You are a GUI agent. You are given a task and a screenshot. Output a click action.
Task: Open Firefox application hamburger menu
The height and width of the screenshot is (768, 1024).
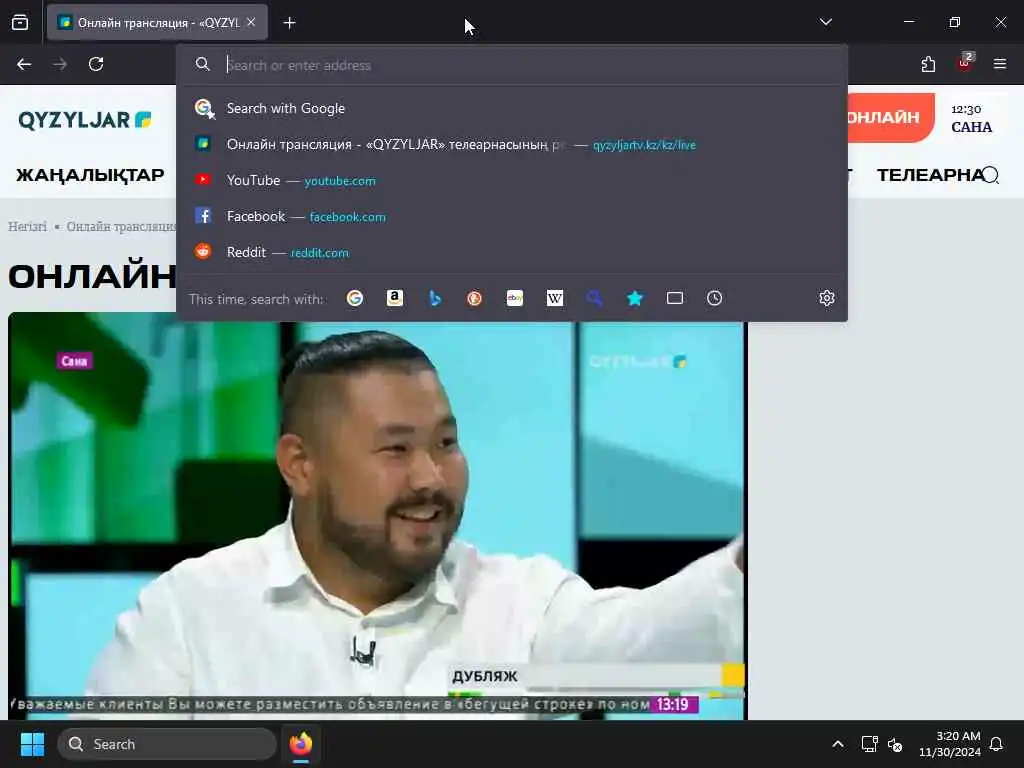click(1000, 64)
